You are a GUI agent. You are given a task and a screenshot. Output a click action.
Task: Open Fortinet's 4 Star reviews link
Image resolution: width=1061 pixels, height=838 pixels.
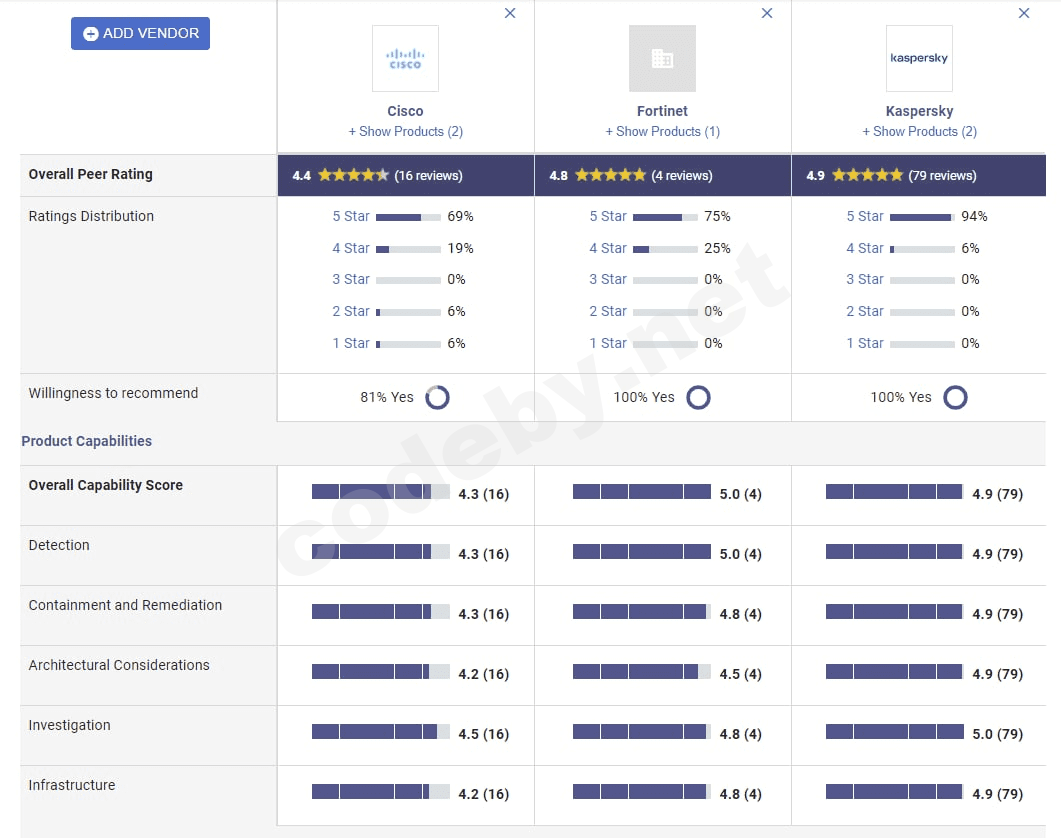pos(608,248)
